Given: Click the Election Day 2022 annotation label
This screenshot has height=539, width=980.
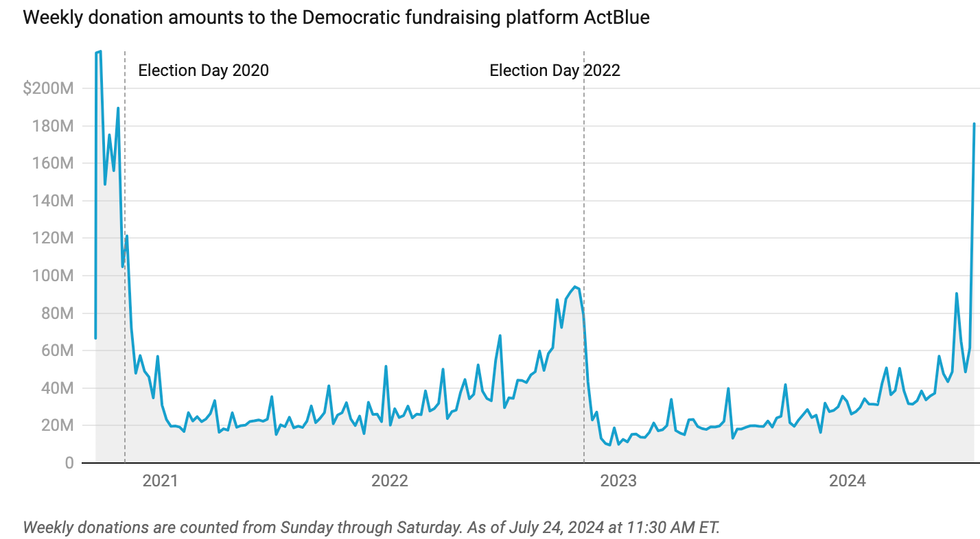Looking at the screenshot, I should coord(554,70).
